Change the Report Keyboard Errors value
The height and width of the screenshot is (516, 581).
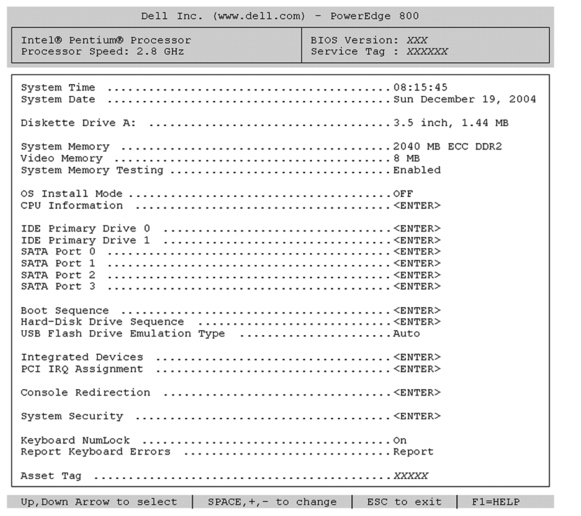(x=413, y=452)
